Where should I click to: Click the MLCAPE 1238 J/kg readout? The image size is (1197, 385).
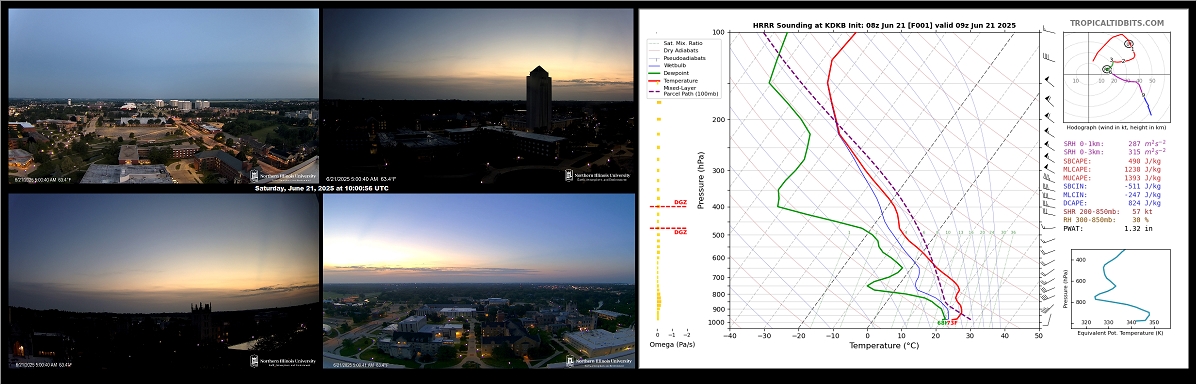click(x=1112, y=169)
